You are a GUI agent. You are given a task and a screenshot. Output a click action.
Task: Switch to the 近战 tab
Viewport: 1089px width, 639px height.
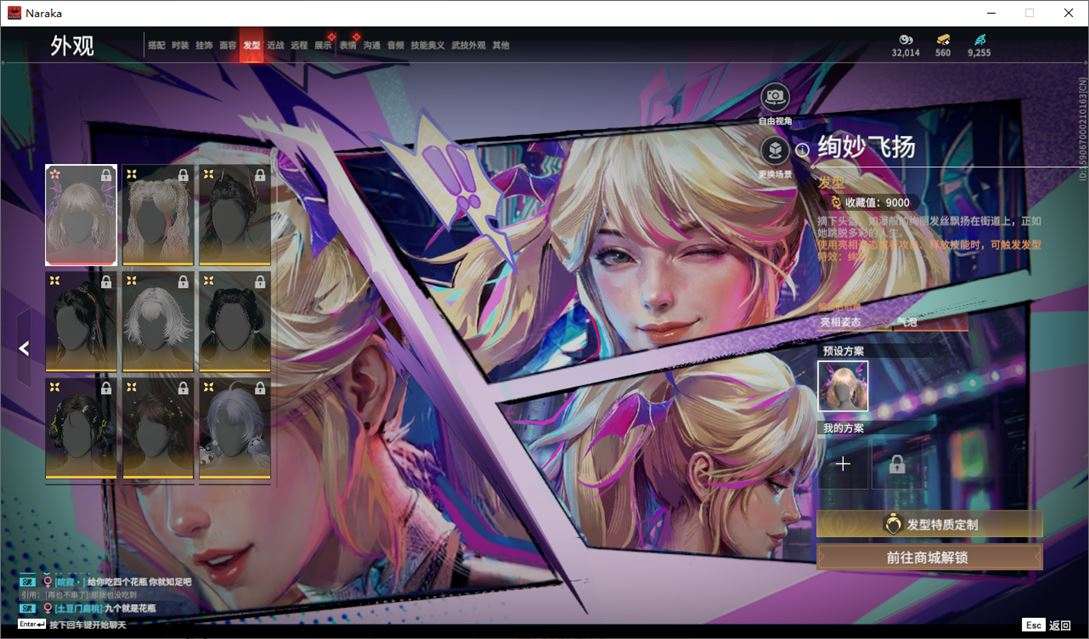click(275, 45)
